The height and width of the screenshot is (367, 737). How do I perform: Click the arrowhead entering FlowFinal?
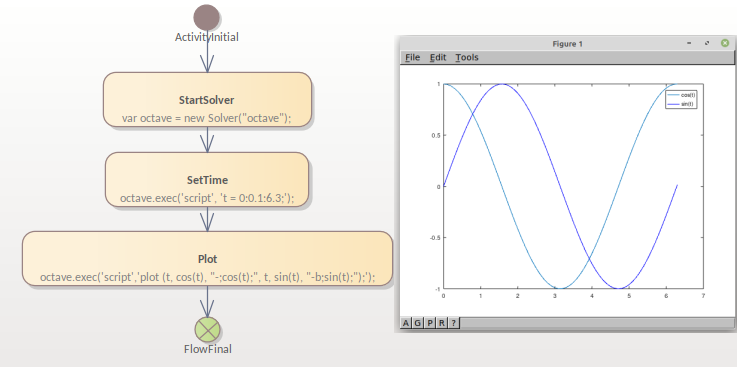207,308
